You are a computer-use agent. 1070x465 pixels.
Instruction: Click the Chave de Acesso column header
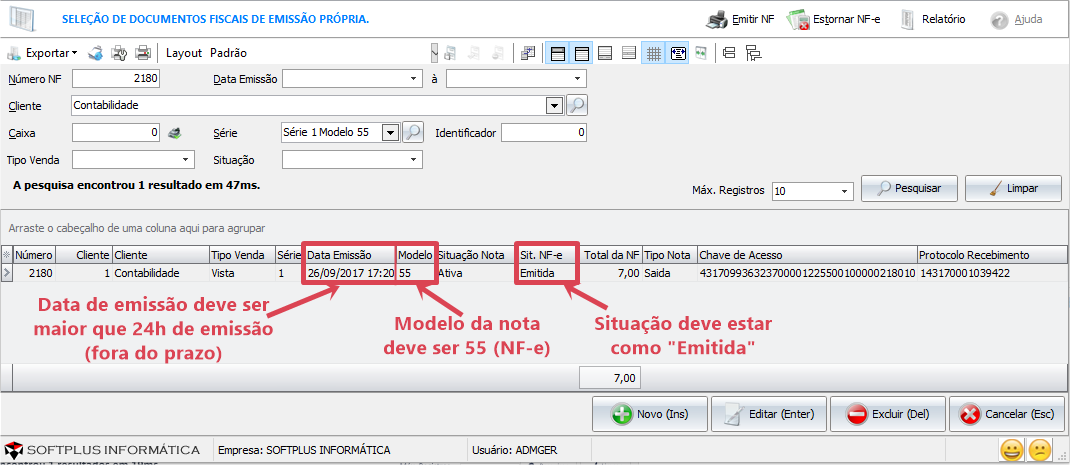[x=807, y=255]
